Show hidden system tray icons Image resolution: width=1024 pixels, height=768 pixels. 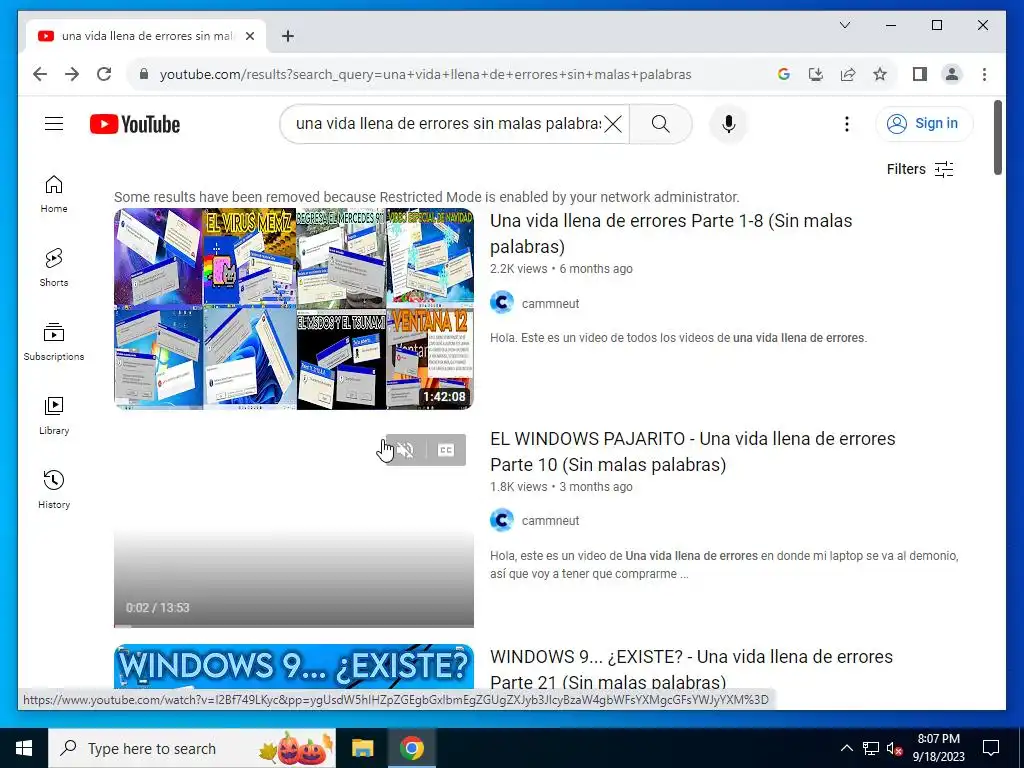pos(846,748)
